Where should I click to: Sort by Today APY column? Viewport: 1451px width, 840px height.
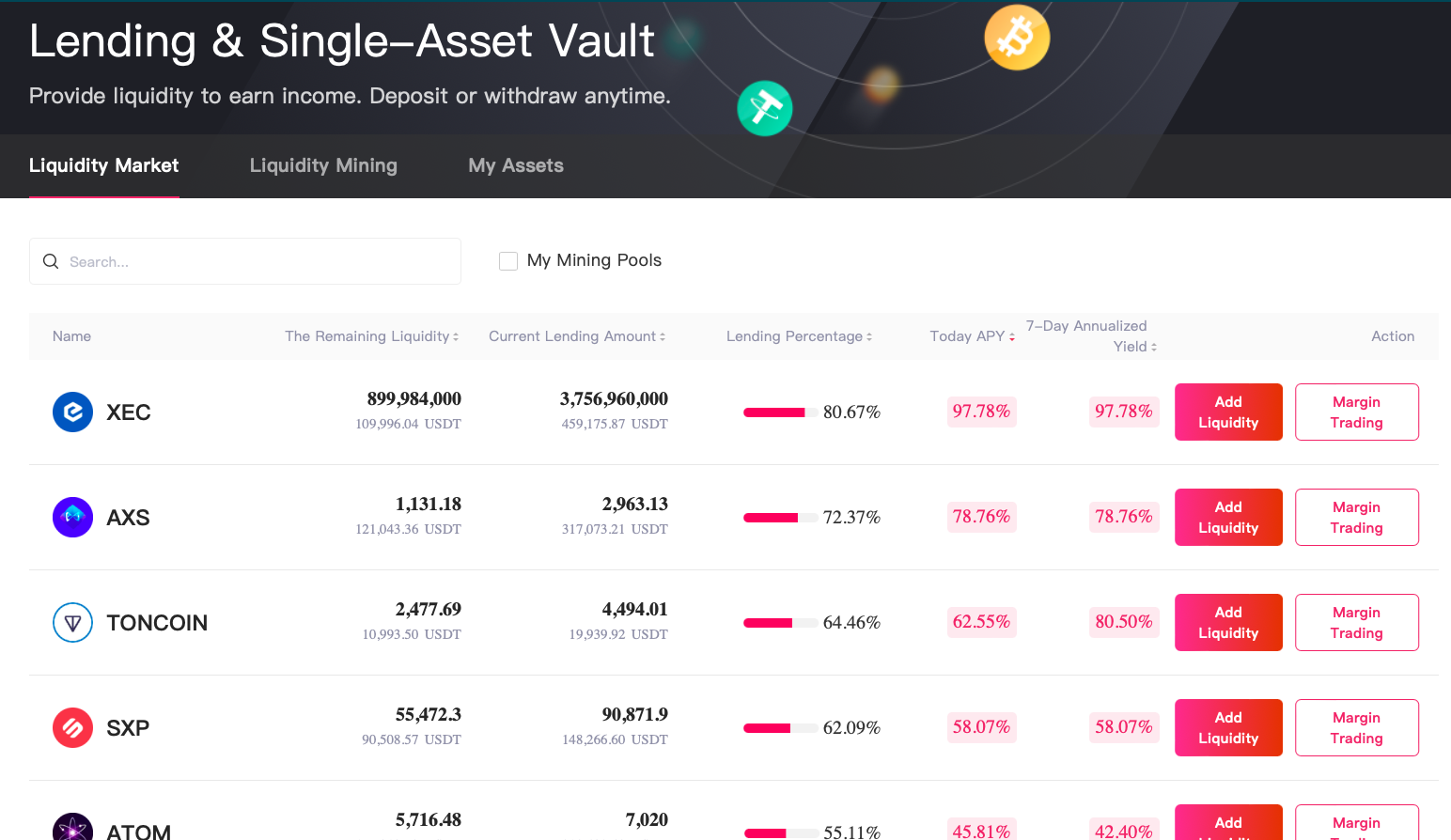click(973, 336)
